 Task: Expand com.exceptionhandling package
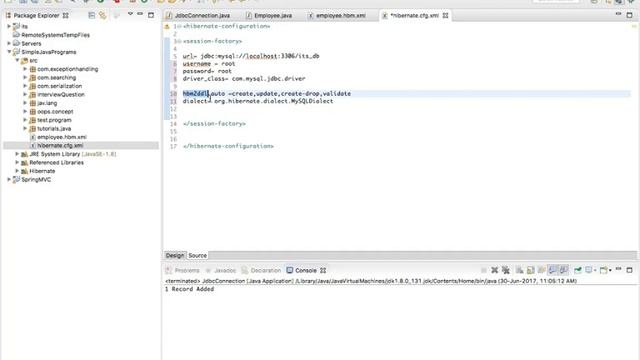25,69
